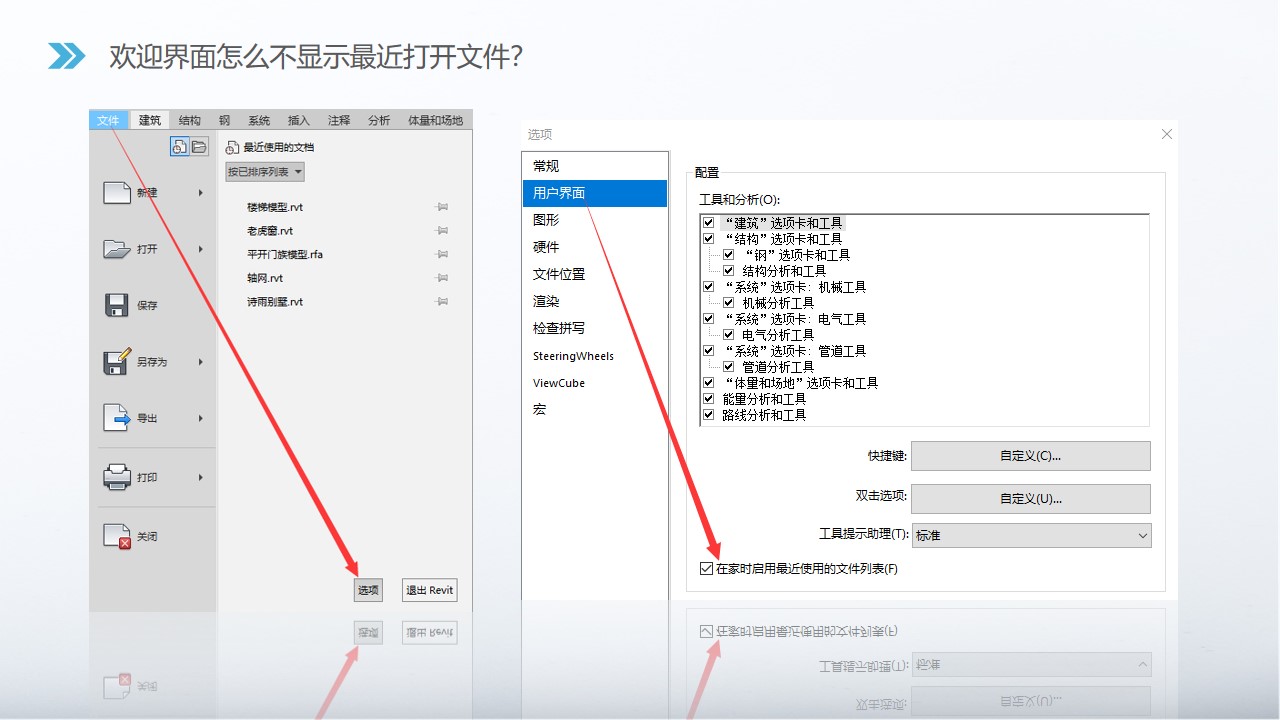Screen dimensions: 1280x720
Task: Open recent file 诗雨别墅.rvt
Action: (x=275, y=301)
